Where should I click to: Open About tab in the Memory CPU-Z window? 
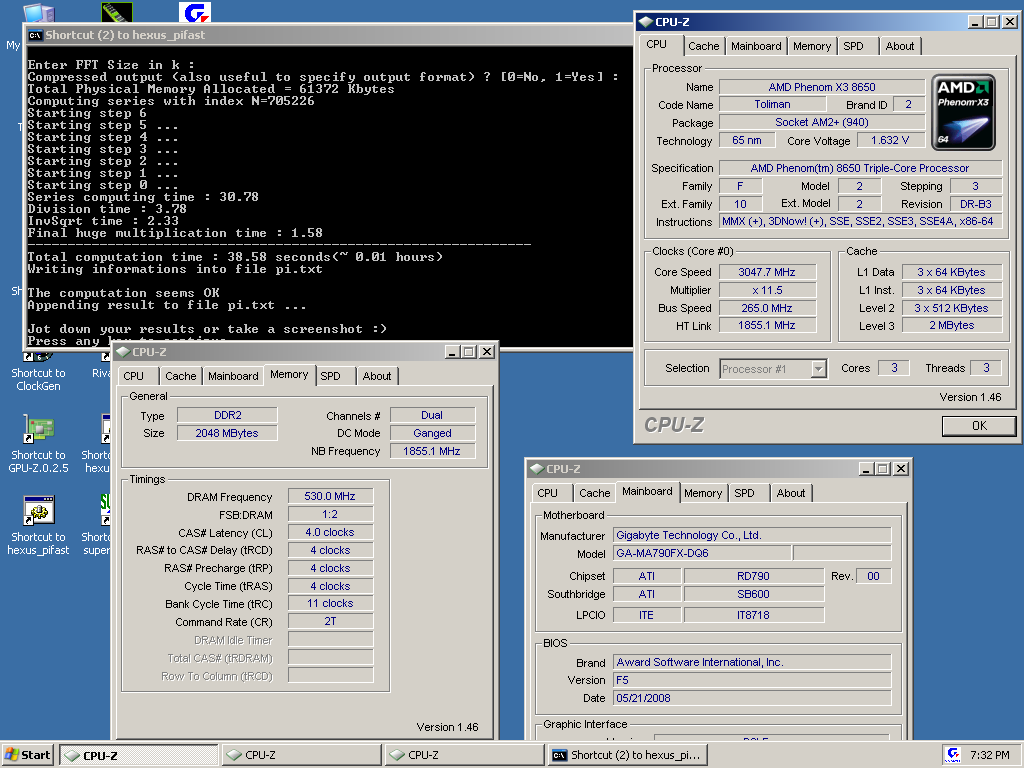(x=377, y=376)
